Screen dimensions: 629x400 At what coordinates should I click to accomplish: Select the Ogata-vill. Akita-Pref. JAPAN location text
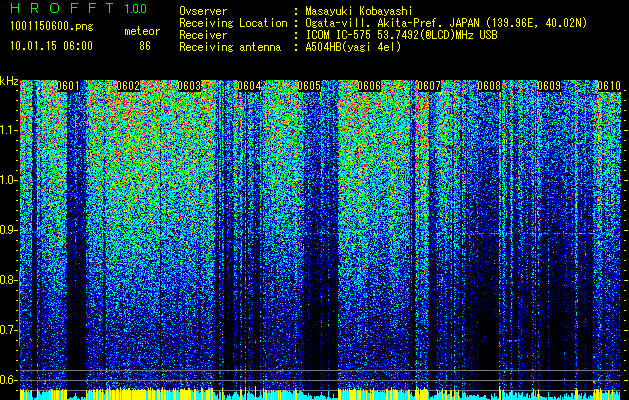click(x=446, y=23)
